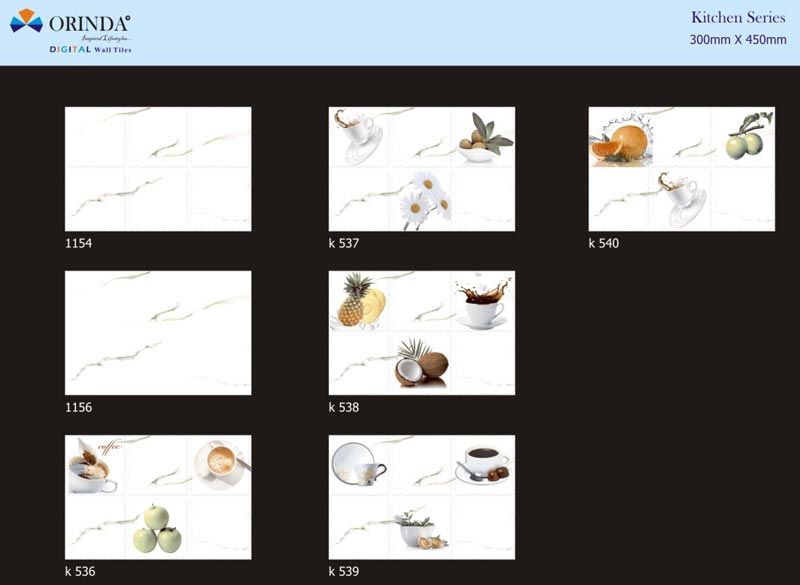Viewport: 800px width, 585px height.
Task: Select the tea cup on tile k 540
Action: 680,192
